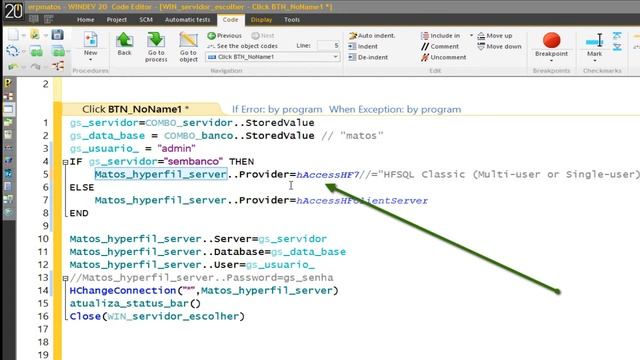Collapse the IF block at line 4
The image size is (640, 360).
pyautogui.click(x=65, y=162)
